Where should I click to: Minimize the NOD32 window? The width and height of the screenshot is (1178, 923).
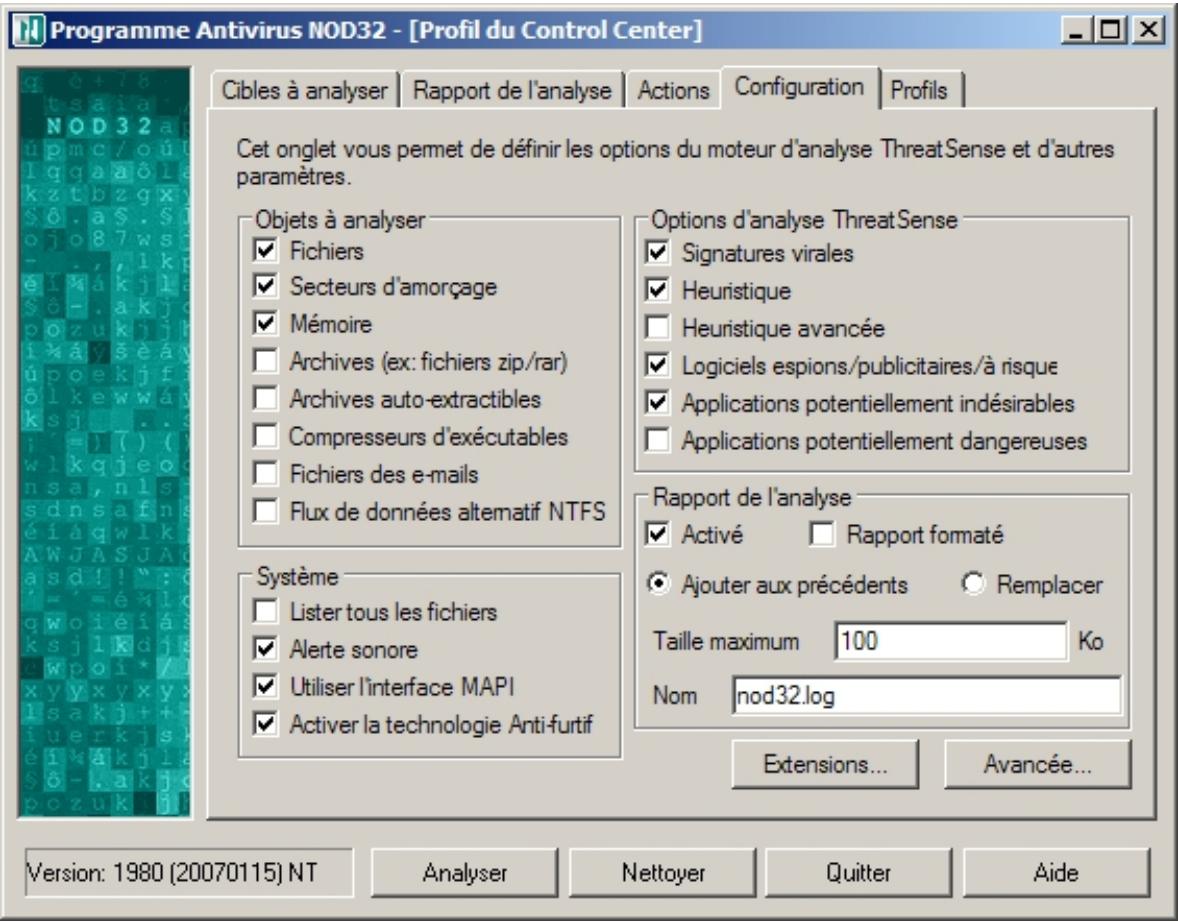pos(1077,31)
